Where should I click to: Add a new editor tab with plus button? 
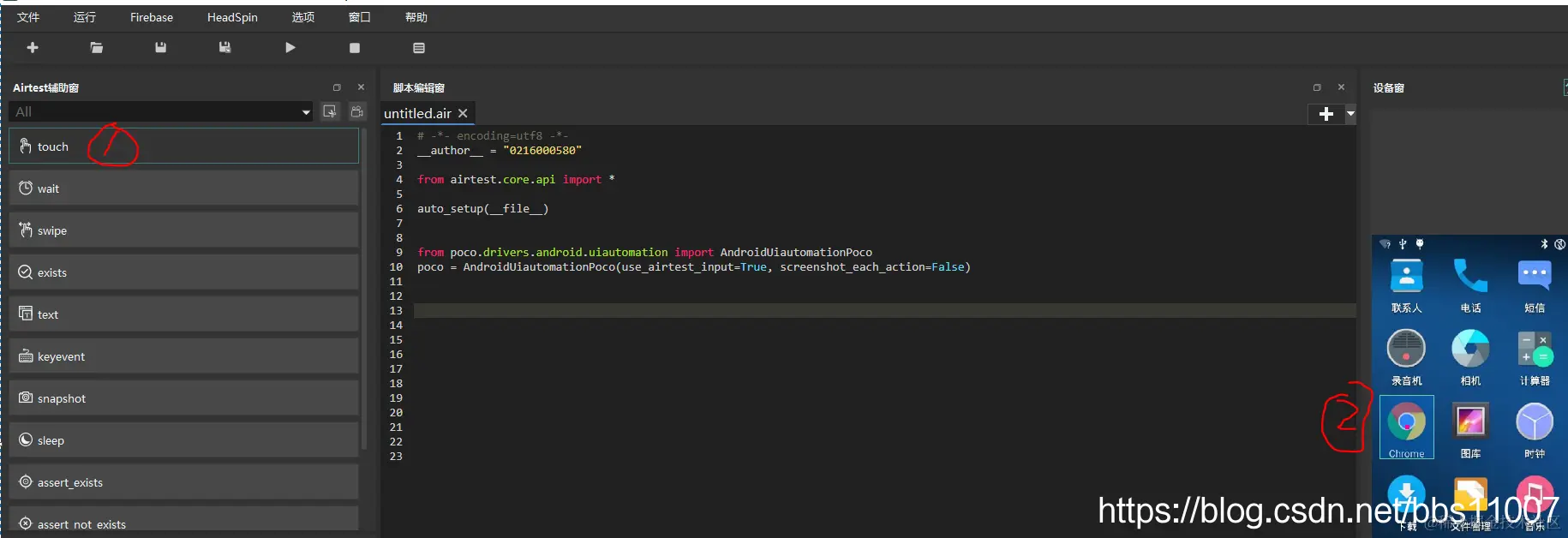(1326, 114)
